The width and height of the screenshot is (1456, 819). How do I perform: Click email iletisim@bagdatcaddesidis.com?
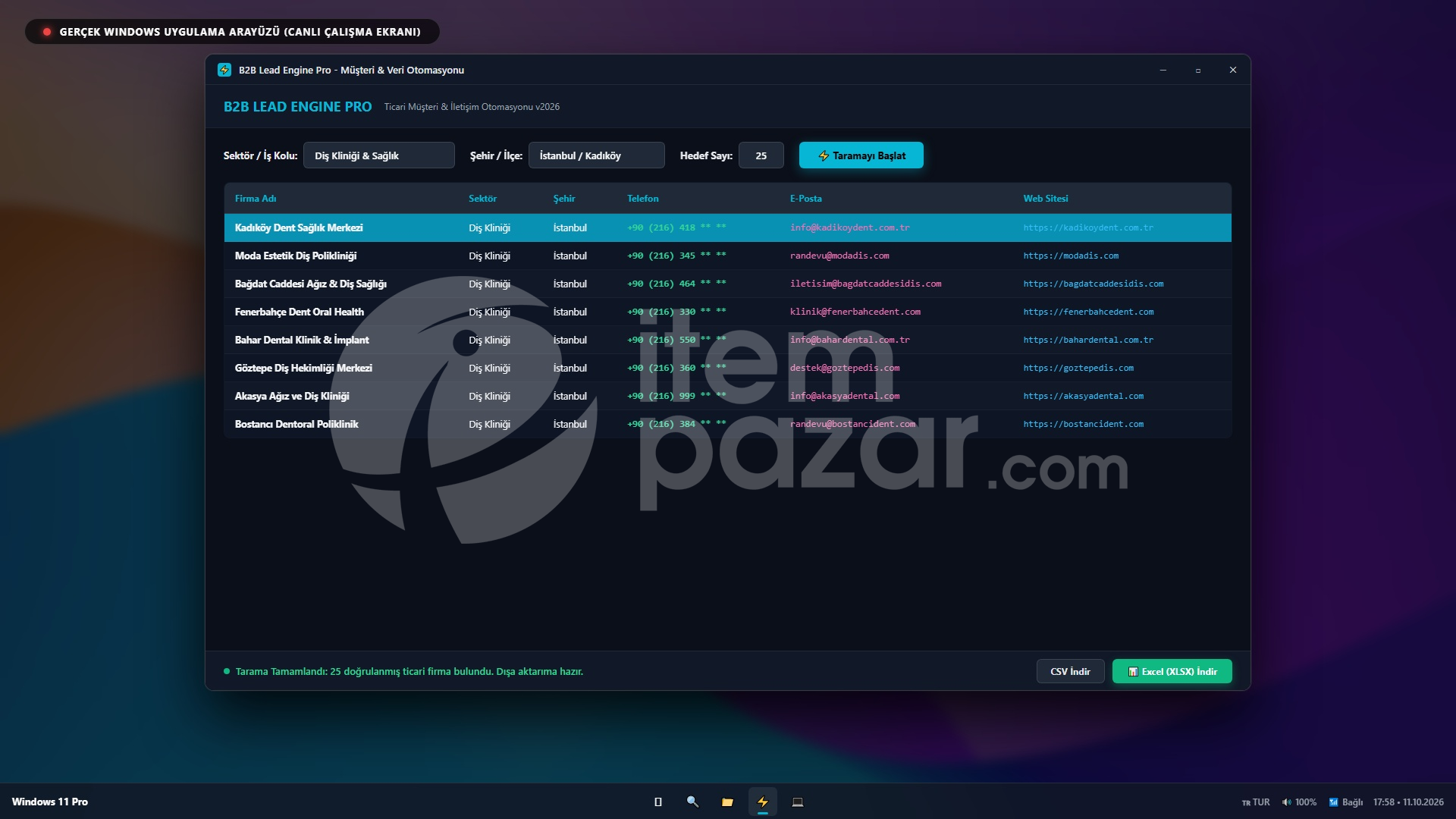coord(865,284)
